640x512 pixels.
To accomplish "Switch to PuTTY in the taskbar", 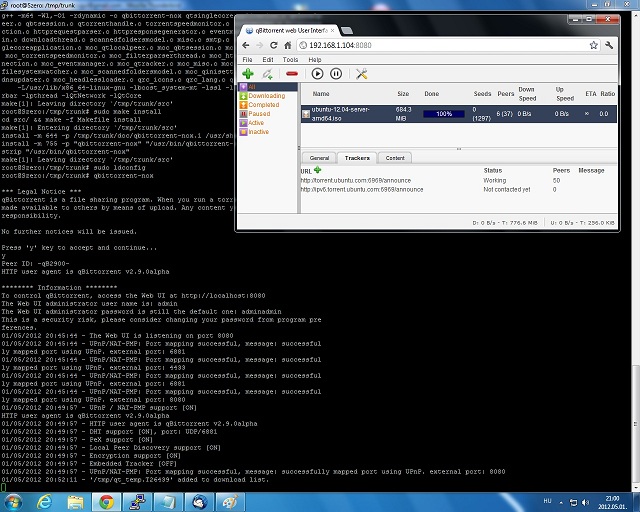I will coord(137,502).
